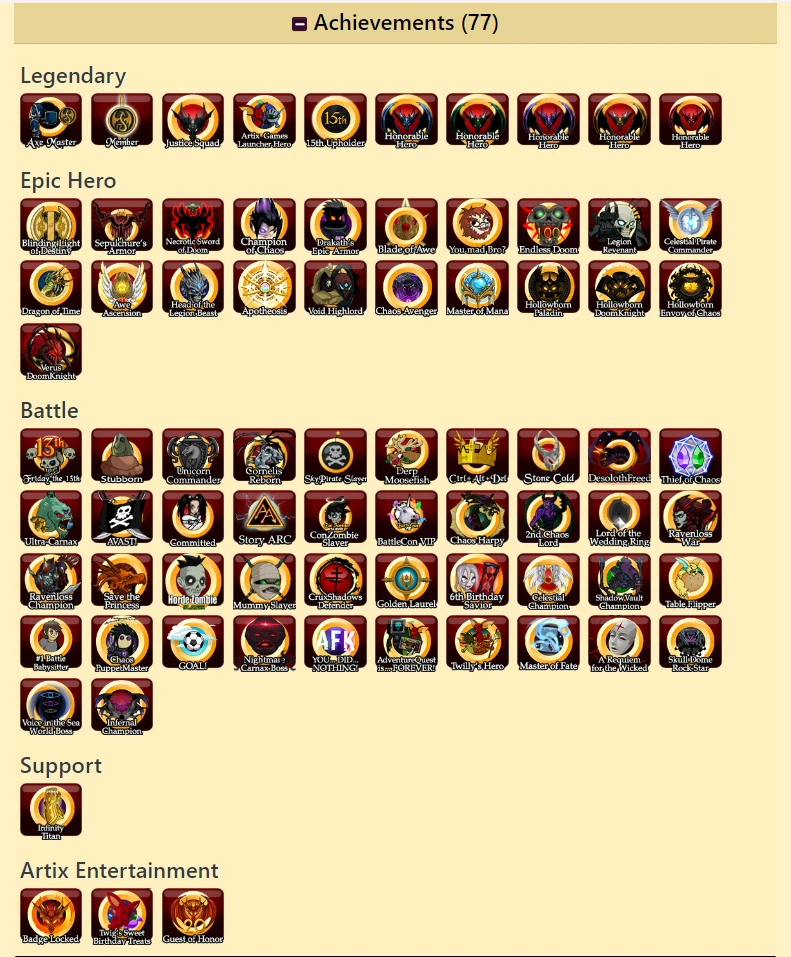791x957 pixels.
Task: Select the Table Flipper badge
Action: 690,582
